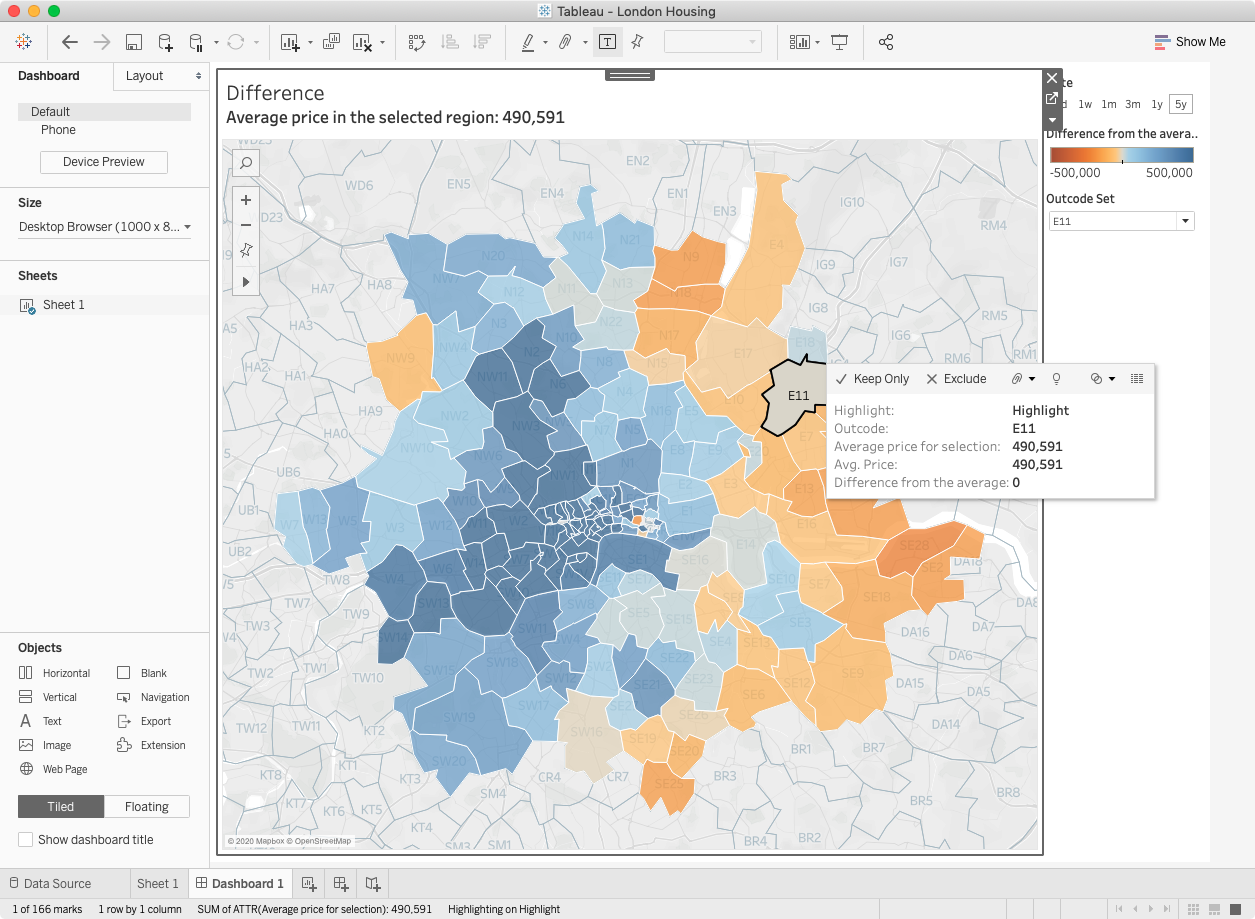The height and width of the screenshot is (919, 1255).
Task: Click the Save workbook icon in toolbar
Action: [x=133, y=42]
